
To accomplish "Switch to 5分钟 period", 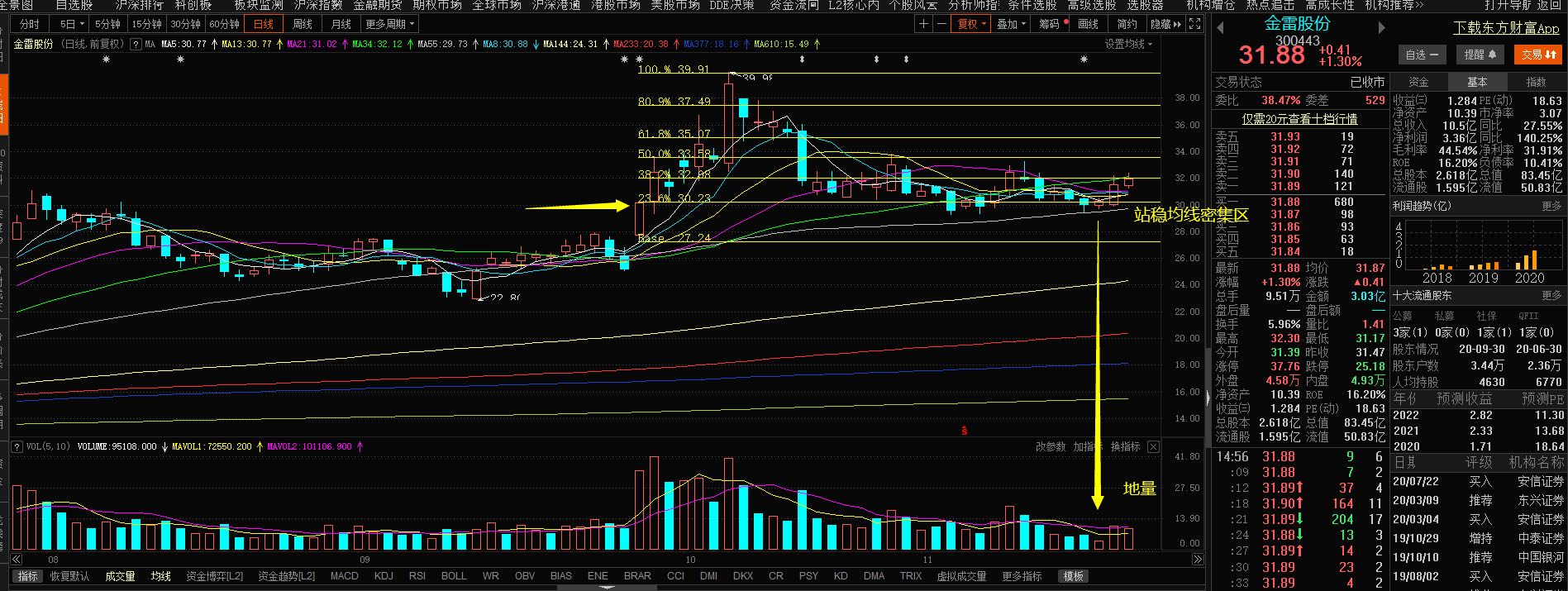I will (x=107, y=24).
